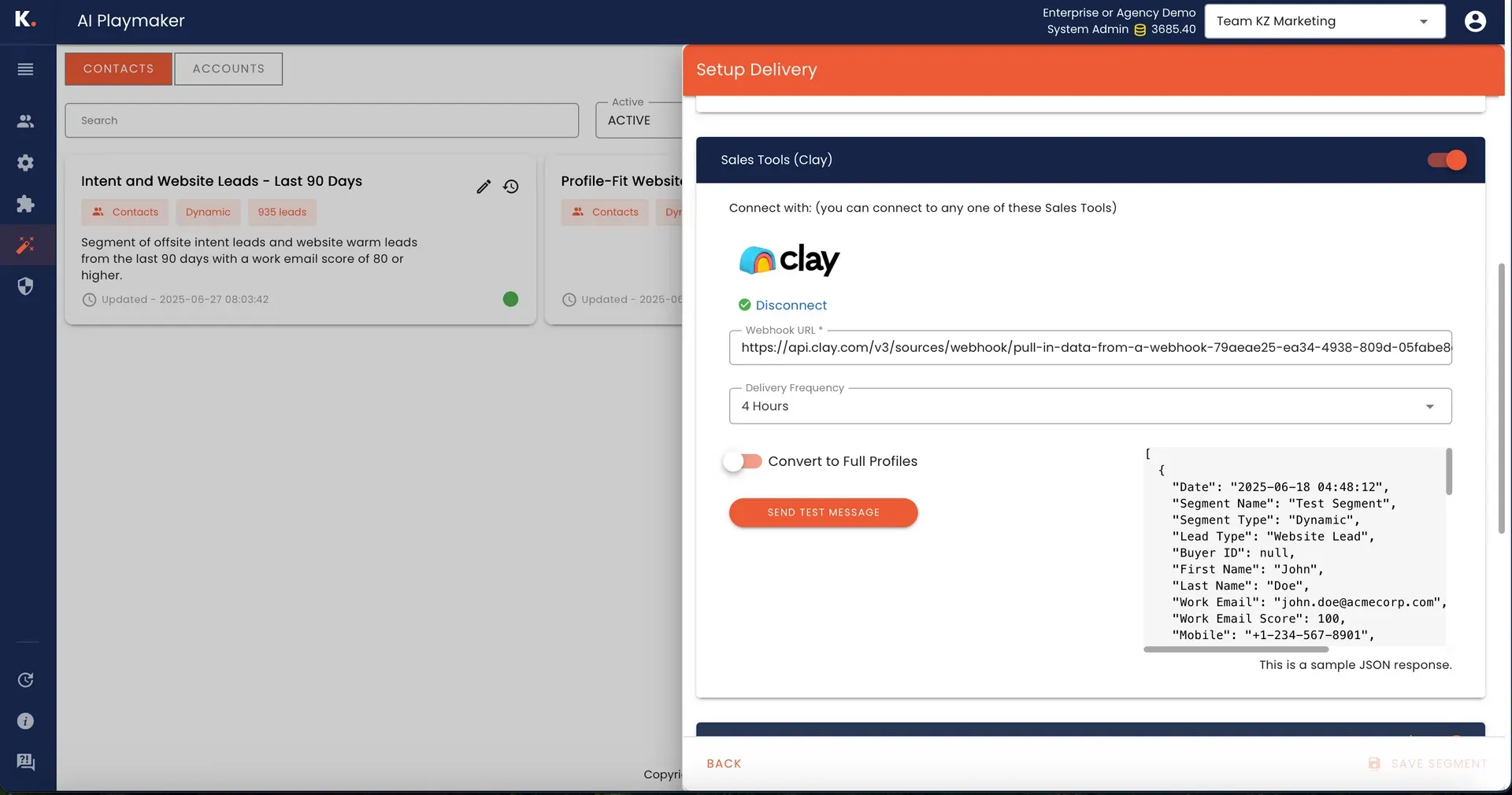
Task: Enable Convert to Full Profiles
Action: 741,461
